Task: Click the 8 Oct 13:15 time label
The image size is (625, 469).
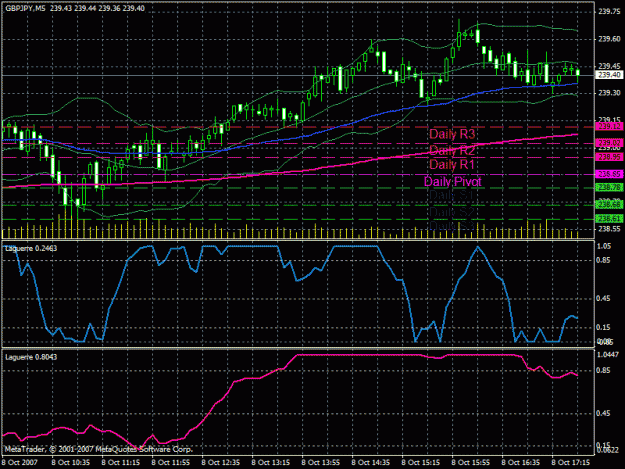Action: coord(271,463)
